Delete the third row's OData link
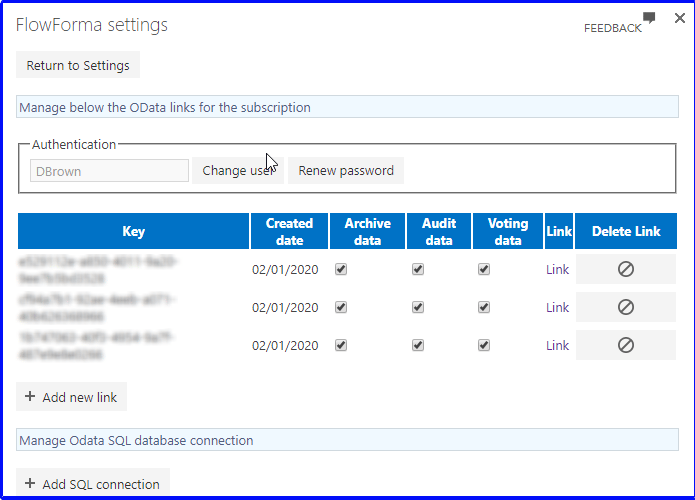Viewport: 695px width, 500px height. tap(626, 345)
